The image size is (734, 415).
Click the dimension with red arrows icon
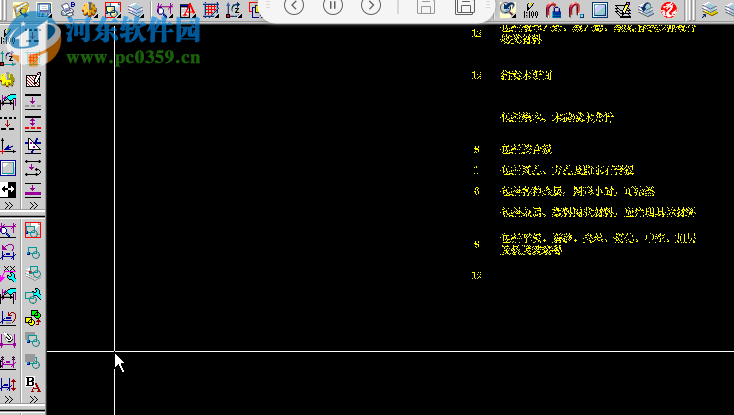[x=8, y=384]
